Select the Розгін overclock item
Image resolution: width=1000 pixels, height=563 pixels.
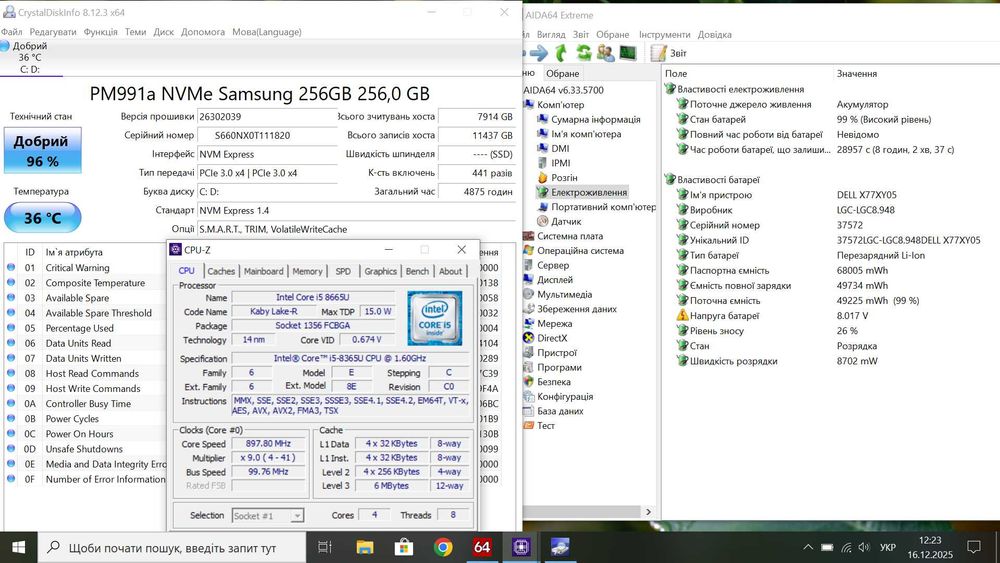pyautogui.click(x=557, y=178)
